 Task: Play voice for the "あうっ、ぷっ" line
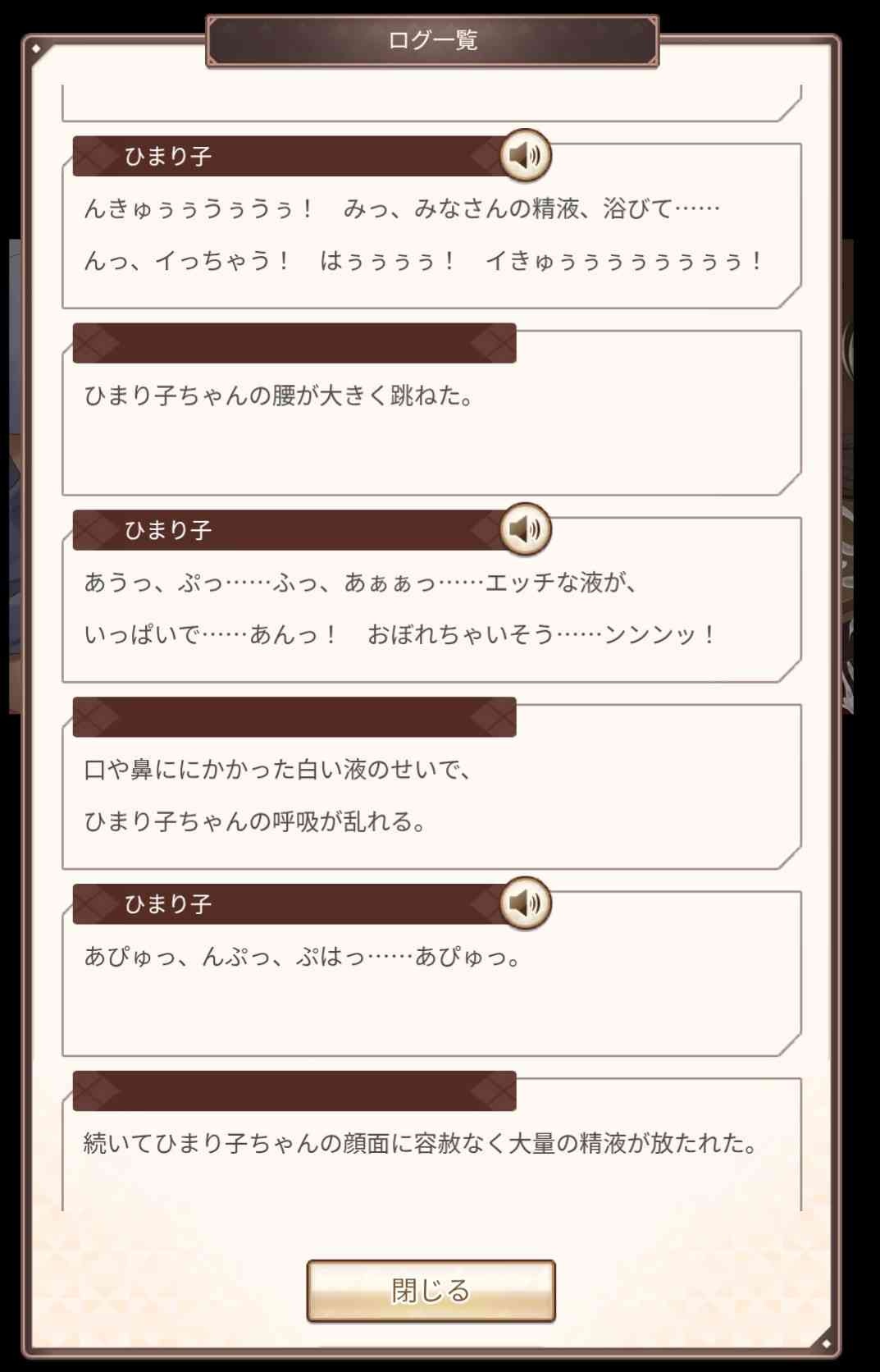[526, 529]
